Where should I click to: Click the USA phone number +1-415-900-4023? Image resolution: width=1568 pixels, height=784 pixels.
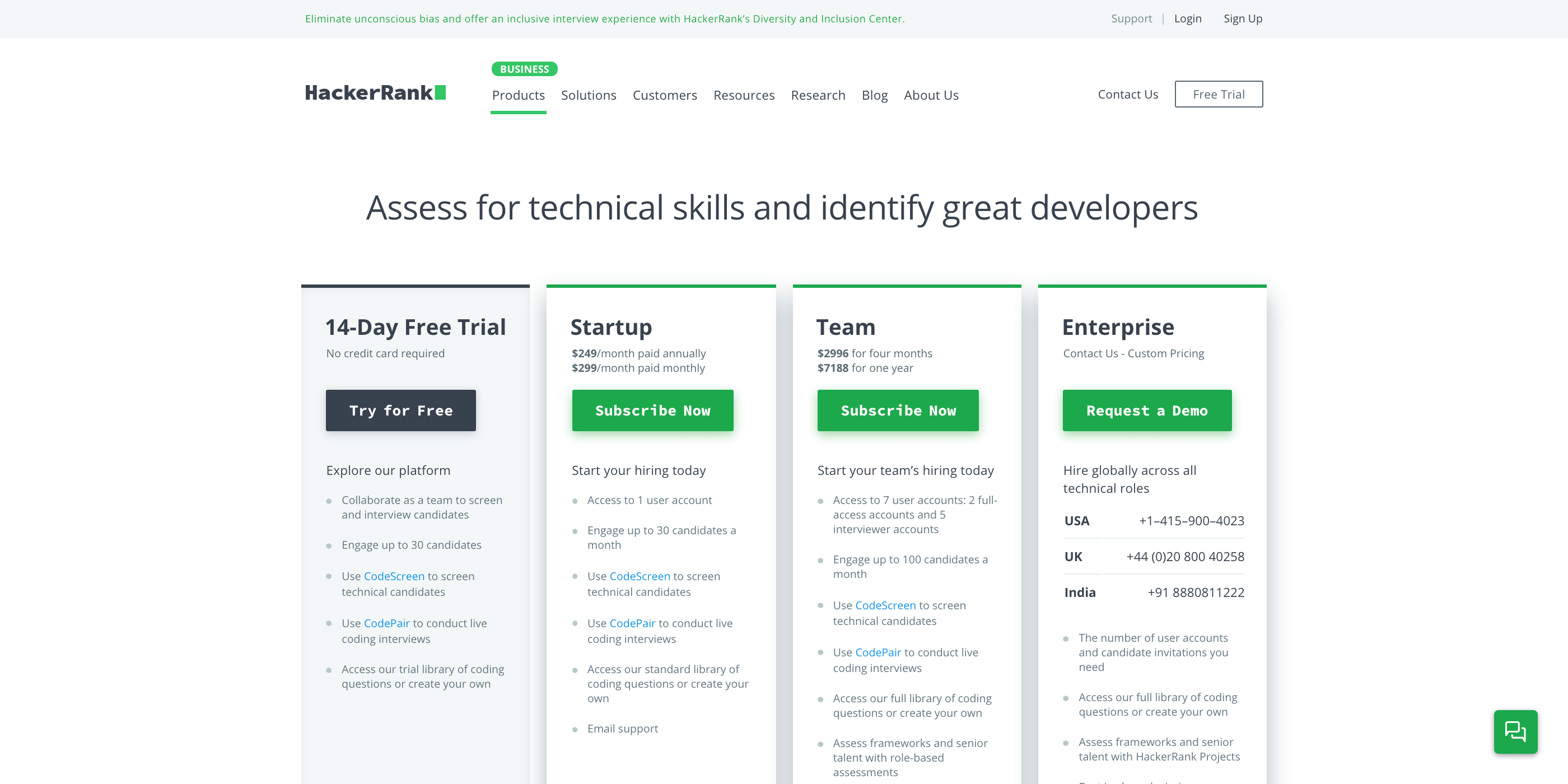point(1192,520)
